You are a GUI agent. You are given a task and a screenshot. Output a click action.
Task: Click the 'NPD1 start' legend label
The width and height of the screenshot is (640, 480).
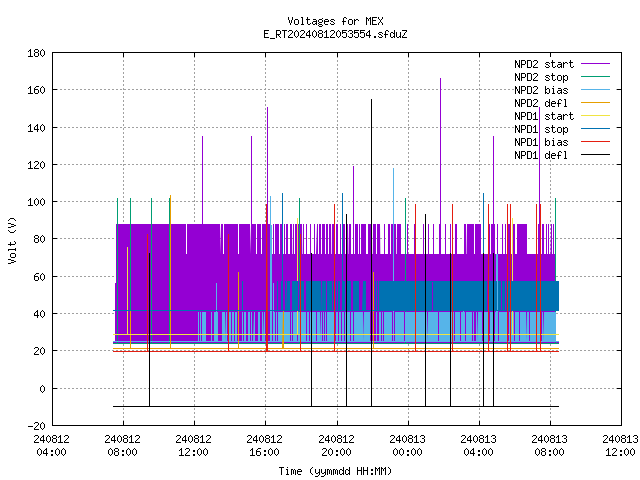(544, 116)
